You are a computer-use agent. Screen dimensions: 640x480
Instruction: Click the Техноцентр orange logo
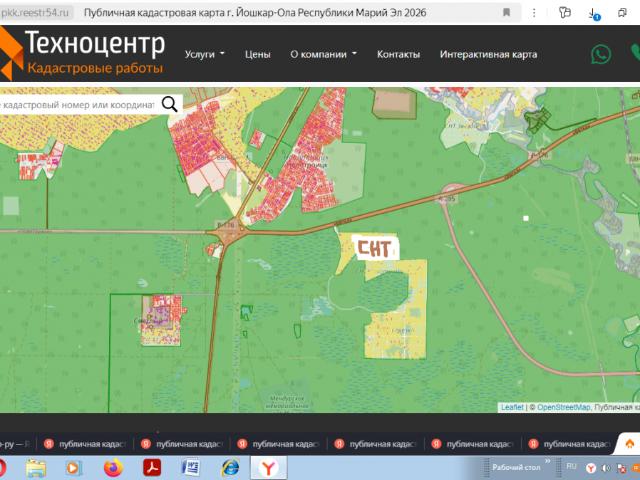click(10, 53)
